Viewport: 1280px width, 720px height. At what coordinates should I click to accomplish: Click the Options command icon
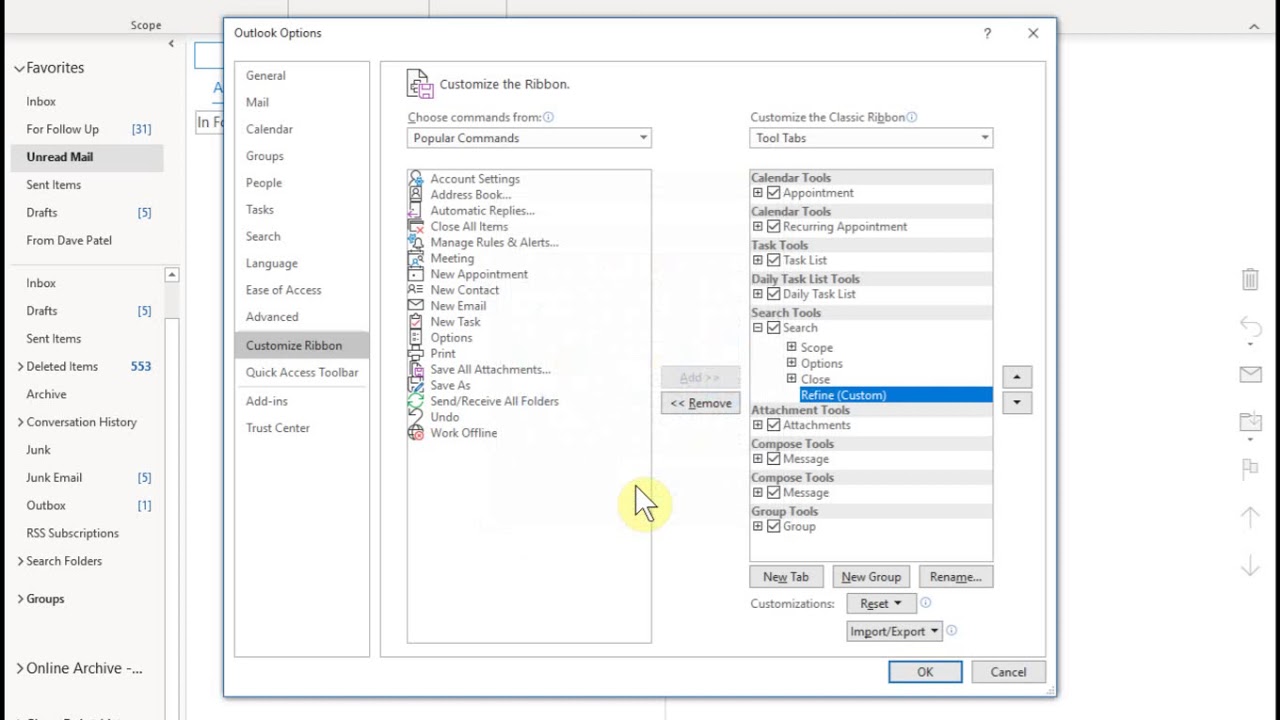(416, 338)
